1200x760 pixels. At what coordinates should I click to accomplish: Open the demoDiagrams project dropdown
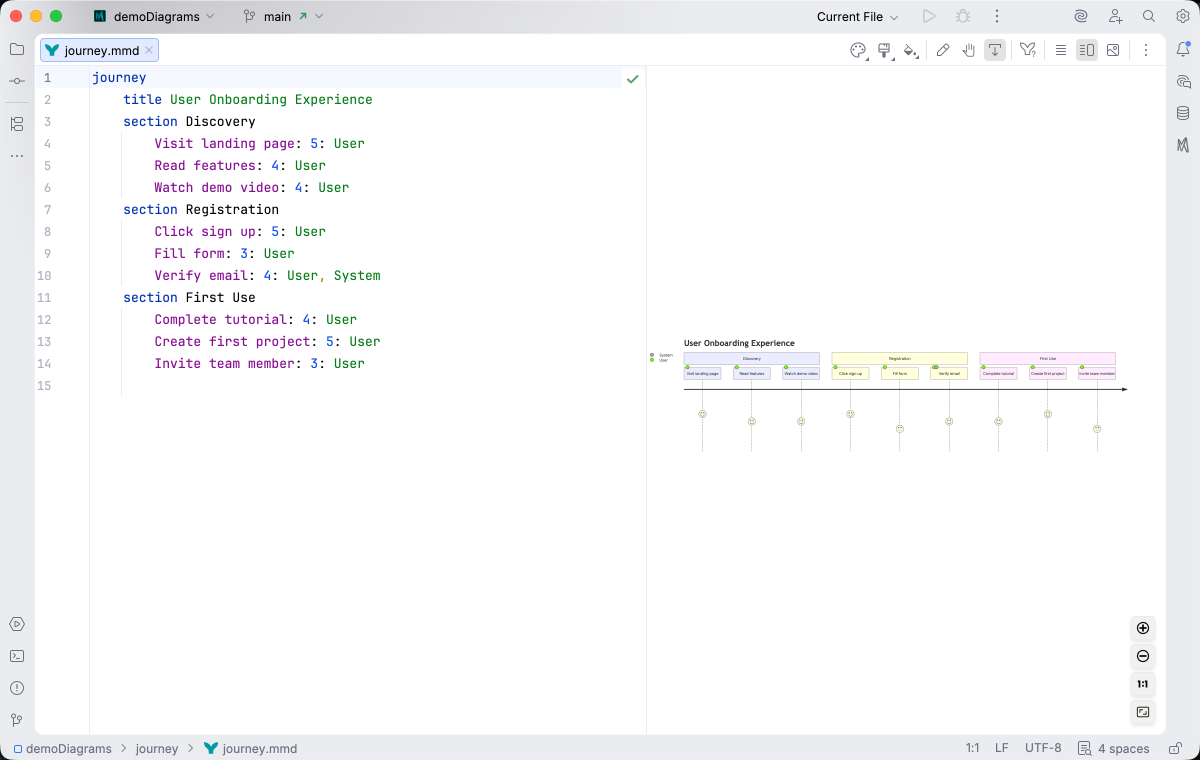(154, 16)
